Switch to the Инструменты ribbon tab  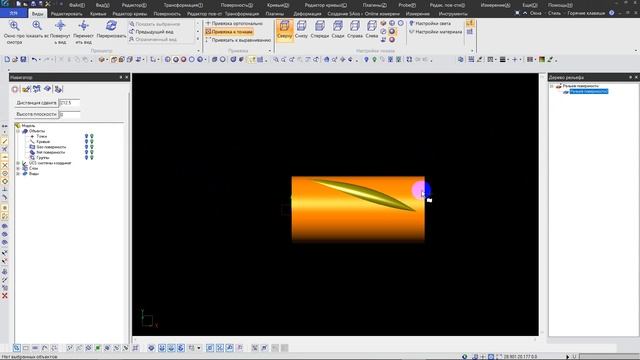[453, 13]
